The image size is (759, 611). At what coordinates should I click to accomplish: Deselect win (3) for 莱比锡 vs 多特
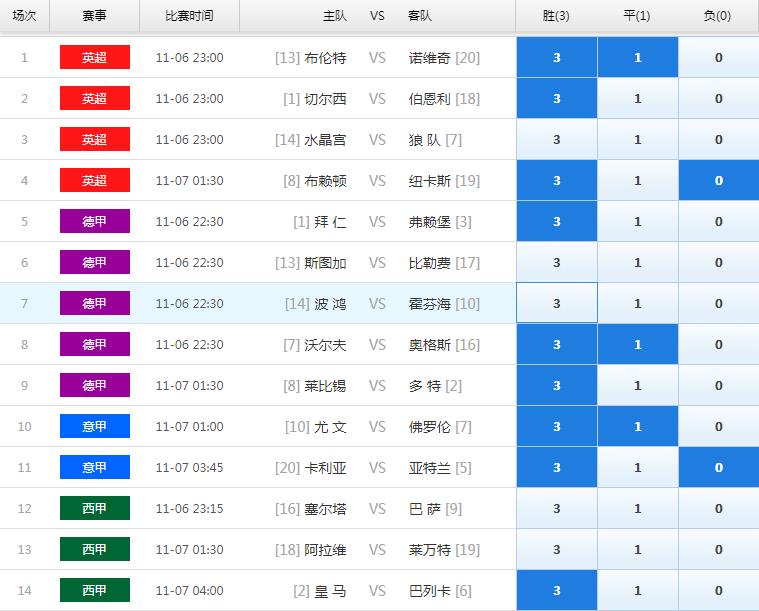point(557,385)
